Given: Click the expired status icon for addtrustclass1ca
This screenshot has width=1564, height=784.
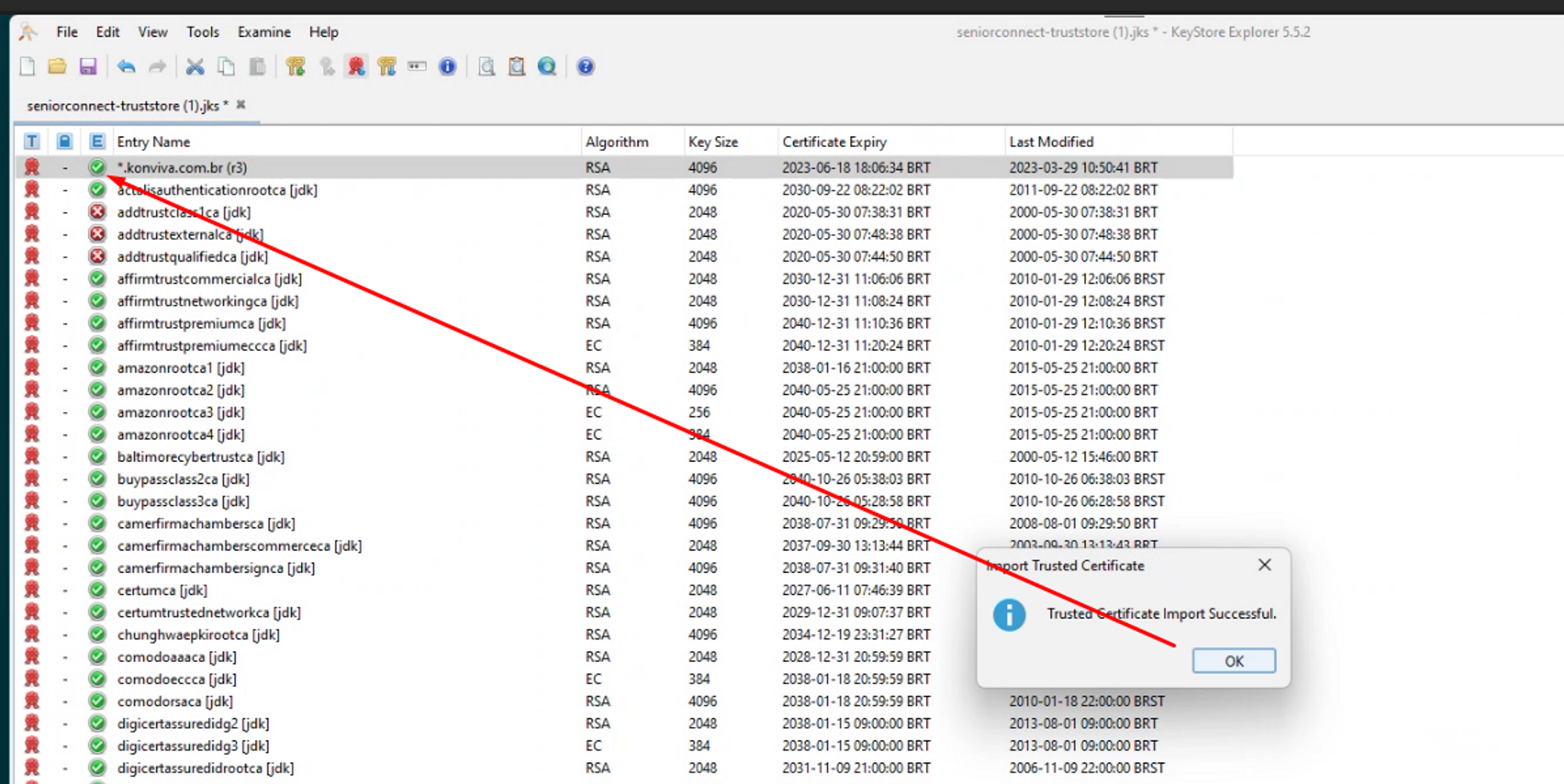Looking at the screenshot, I should [97, 212].
